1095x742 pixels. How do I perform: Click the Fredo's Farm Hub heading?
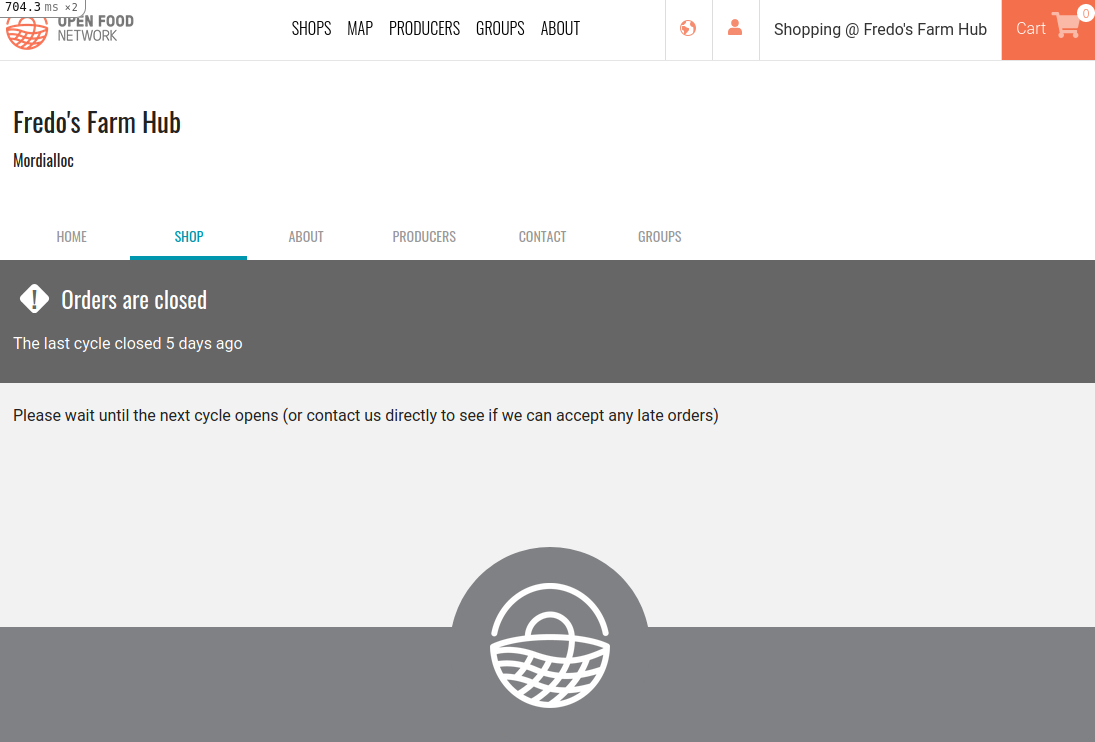coord(97,123)
